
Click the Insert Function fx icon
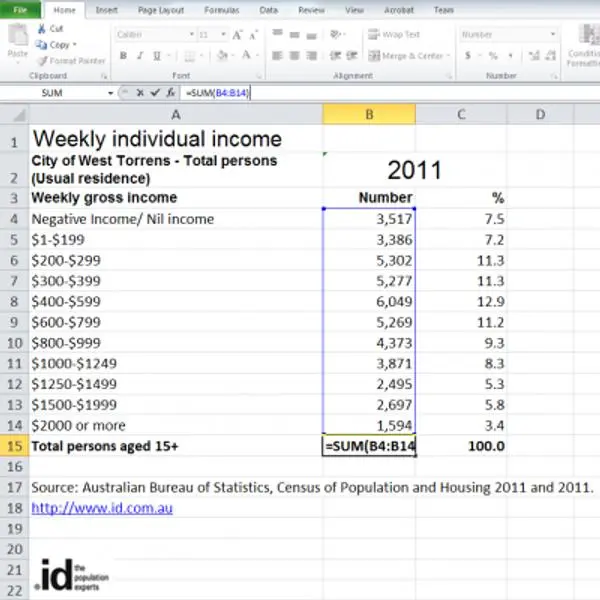(170, 93)
